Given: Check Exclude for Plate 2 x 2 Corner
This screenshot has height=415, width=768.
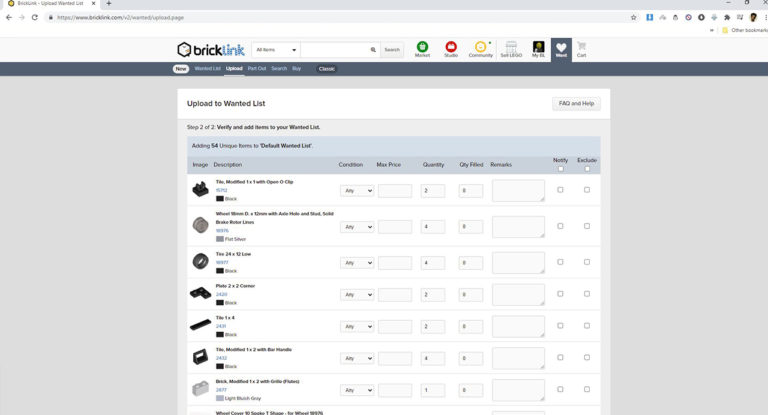Looking at the screenshot, I should (587, 293).
